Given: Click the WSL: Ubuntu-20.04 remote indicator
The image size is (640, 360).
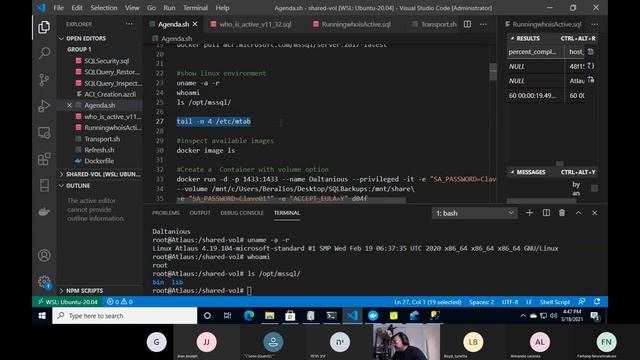Looking at the screenshot, I should (68, 302).
